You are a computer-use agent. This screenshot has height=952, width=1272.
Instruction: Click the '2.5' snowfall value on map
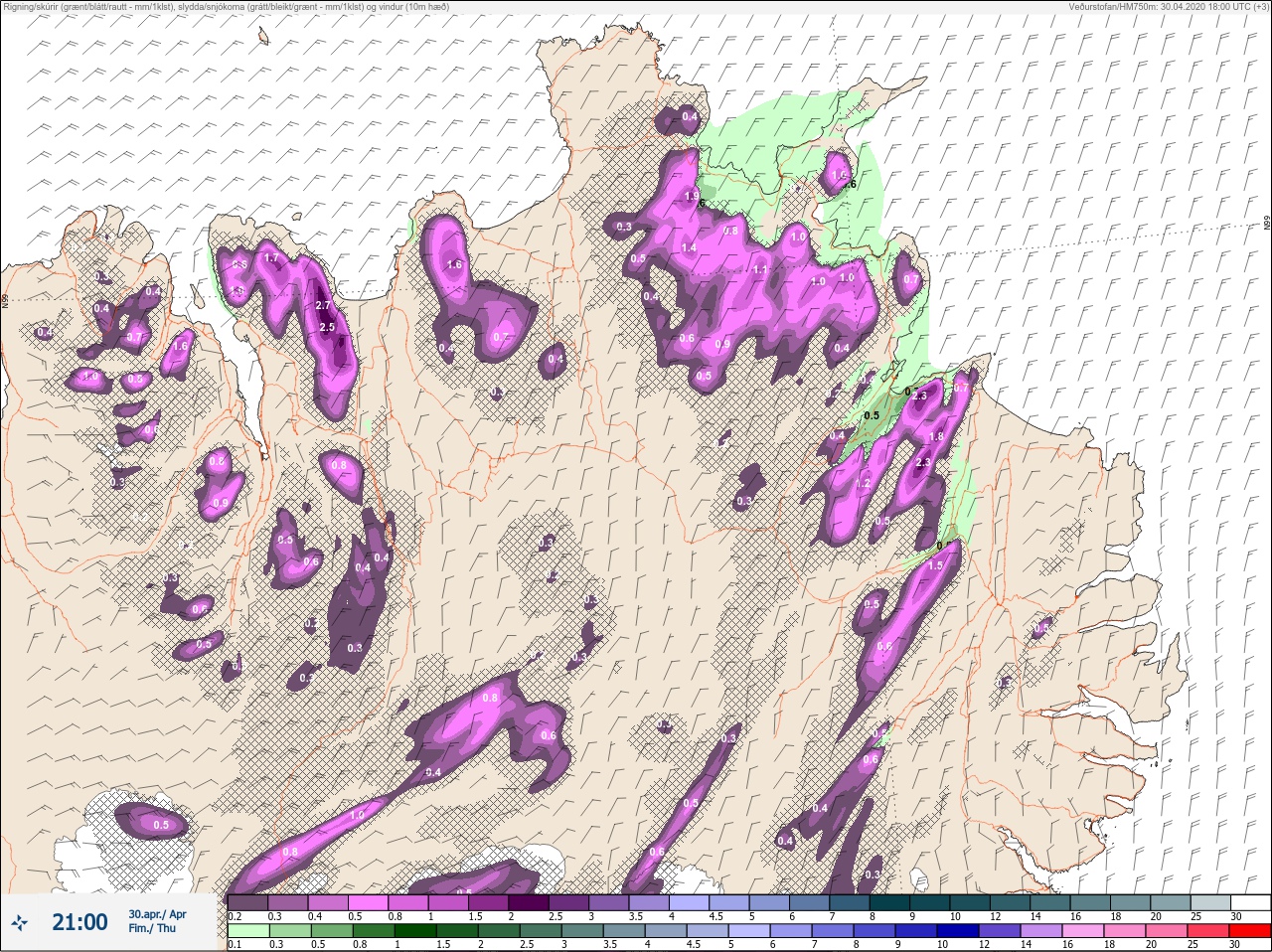(327, 327)
